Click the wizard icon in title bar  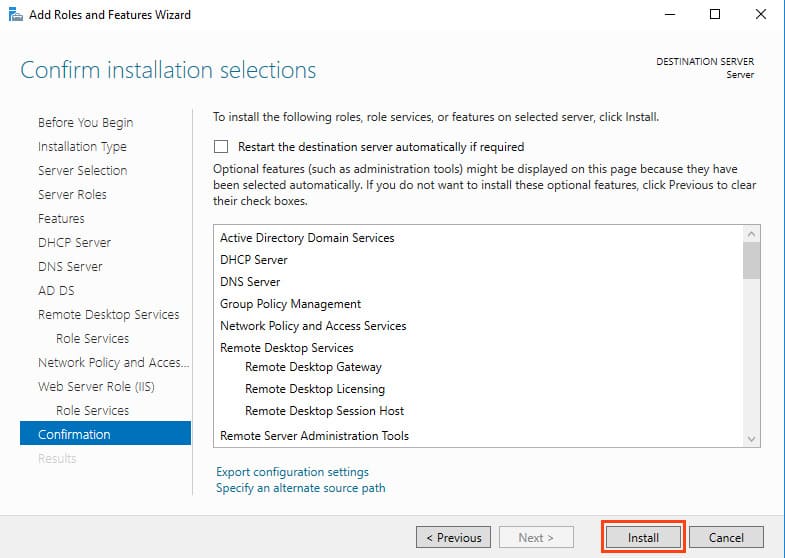click(x=12, y=15)
